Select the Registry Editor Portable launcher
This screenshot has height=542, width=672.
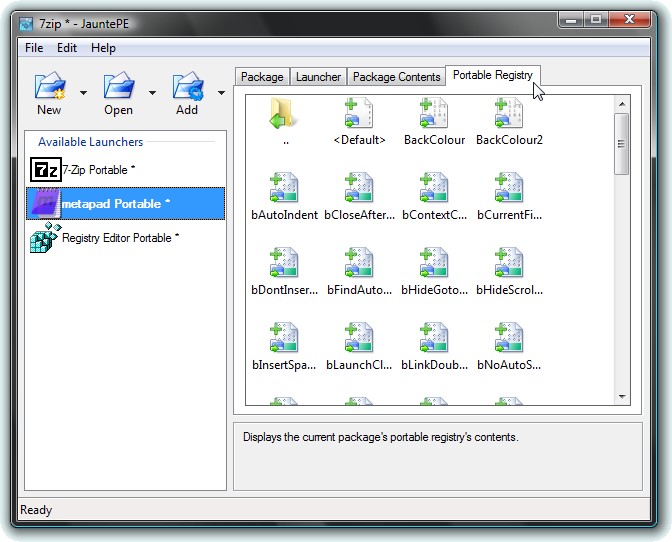click(x=120, y=238)
